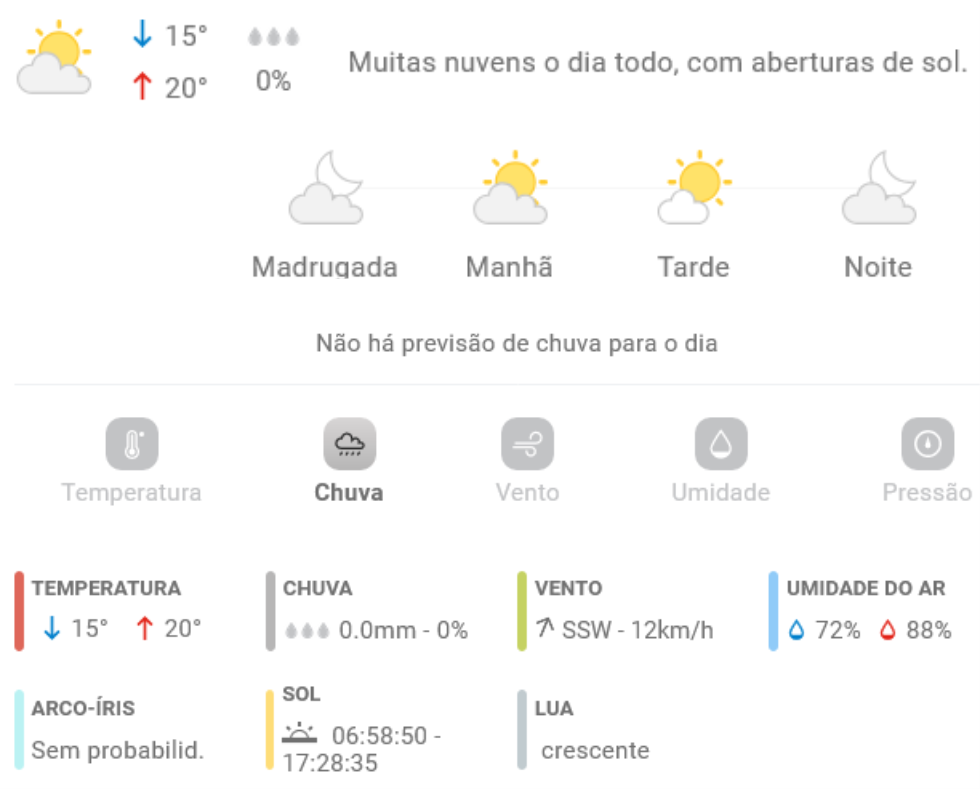Click the large partly-cloudy summary icon
The width and height of the screenshot is (980, 789).
point(55,59)
